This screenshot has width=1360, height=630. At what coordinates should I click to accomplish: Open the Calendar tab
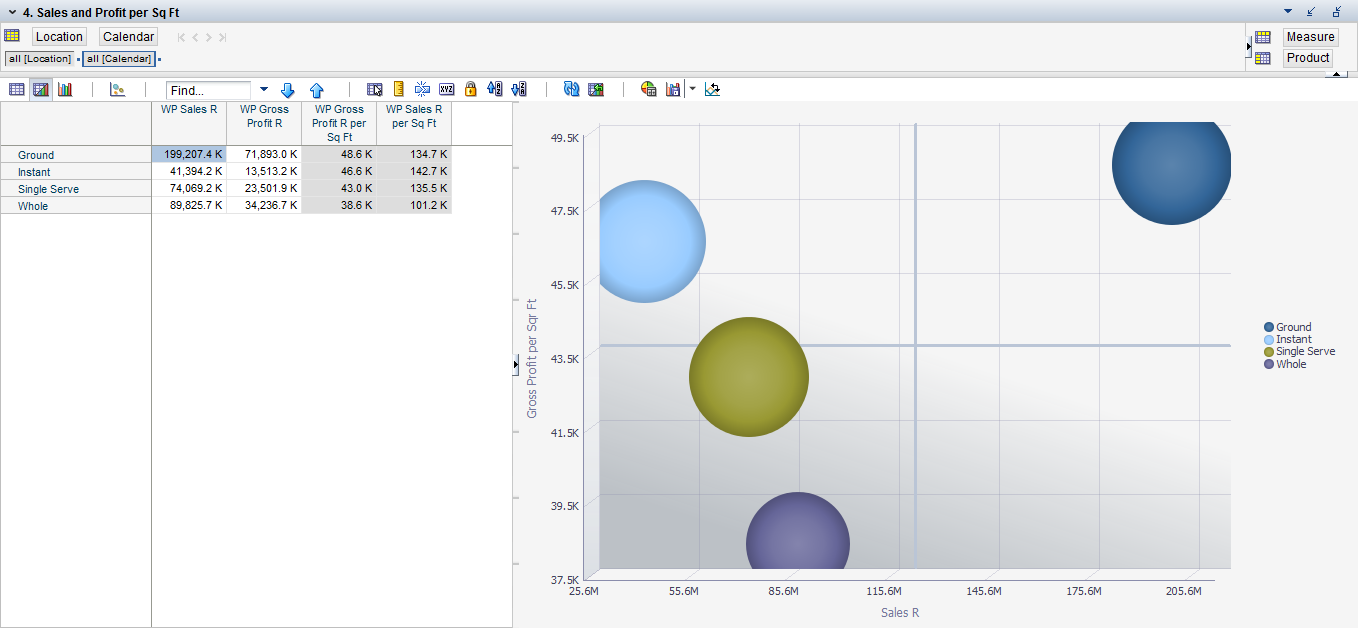point(128,36)
